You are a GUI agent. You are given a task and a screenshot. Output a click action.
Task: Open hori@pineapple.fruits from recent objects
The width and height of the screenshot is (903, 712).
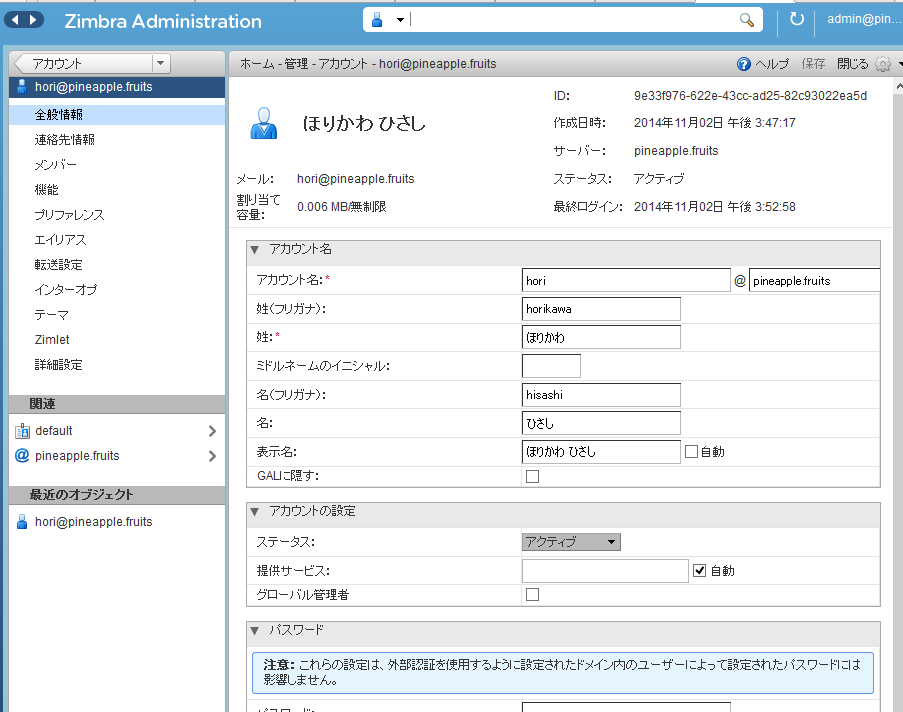tap(93, 522)
